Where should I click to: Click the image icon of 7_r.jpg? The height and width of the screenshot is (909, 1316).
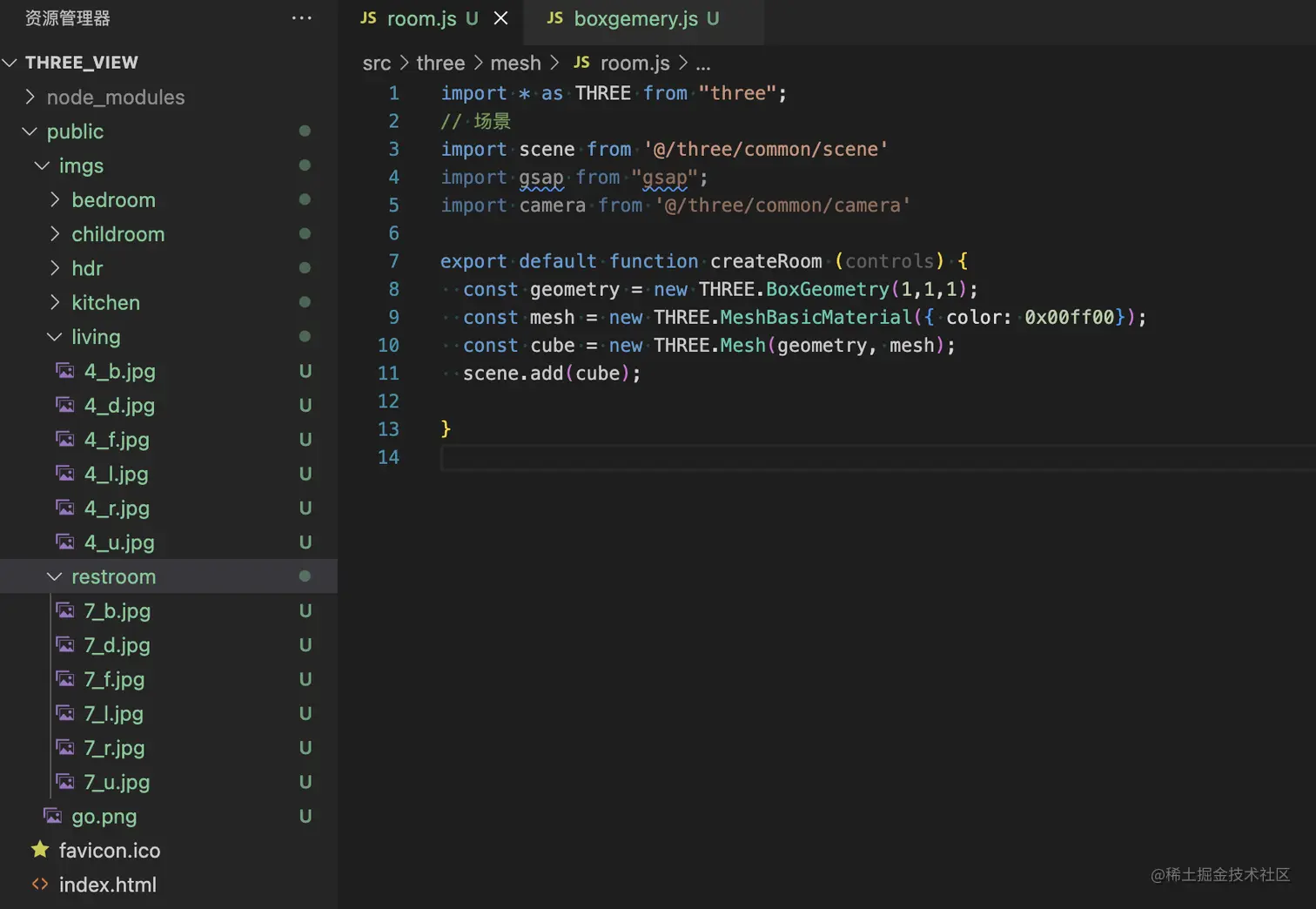point(65,748)
